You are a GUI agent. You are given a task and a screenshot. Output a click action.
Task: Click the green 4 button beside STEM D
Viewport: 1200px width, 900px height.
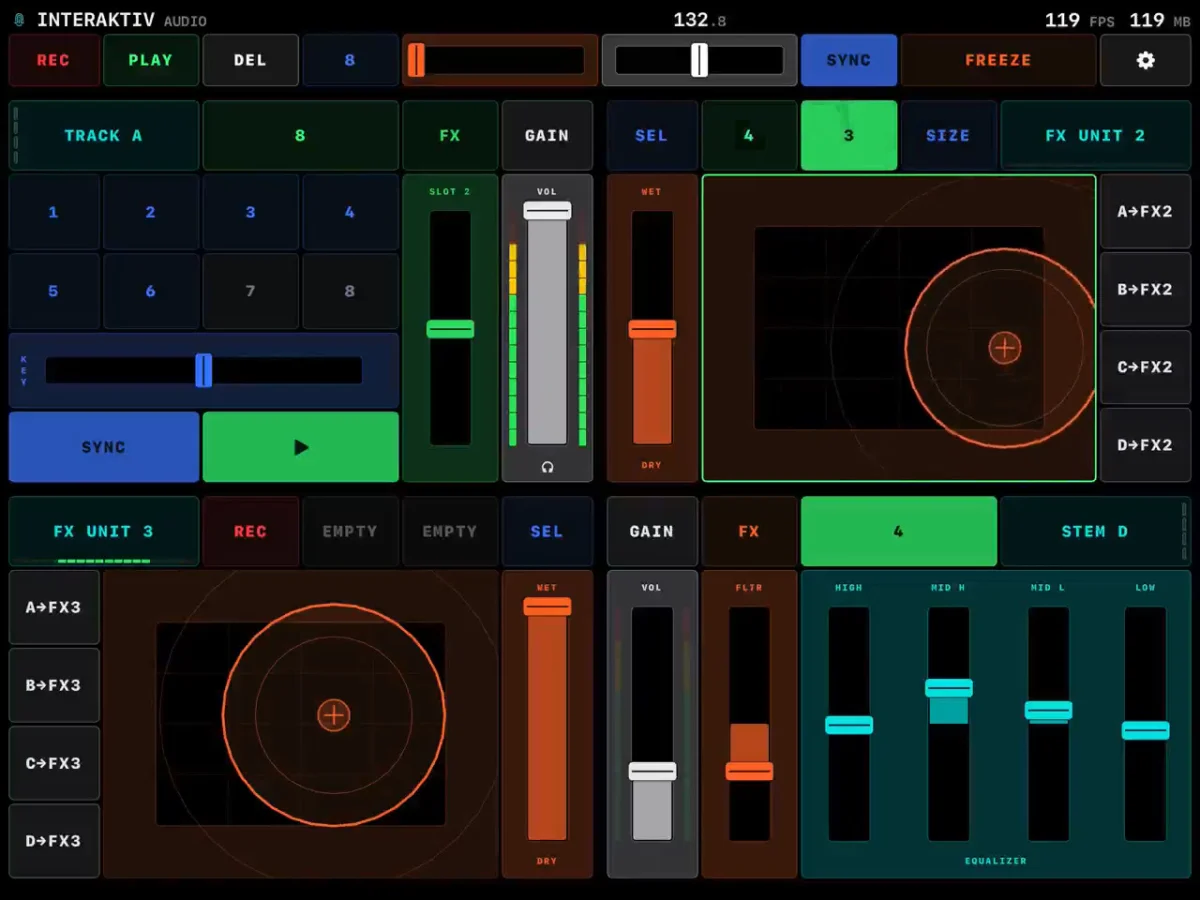[899, 531]
